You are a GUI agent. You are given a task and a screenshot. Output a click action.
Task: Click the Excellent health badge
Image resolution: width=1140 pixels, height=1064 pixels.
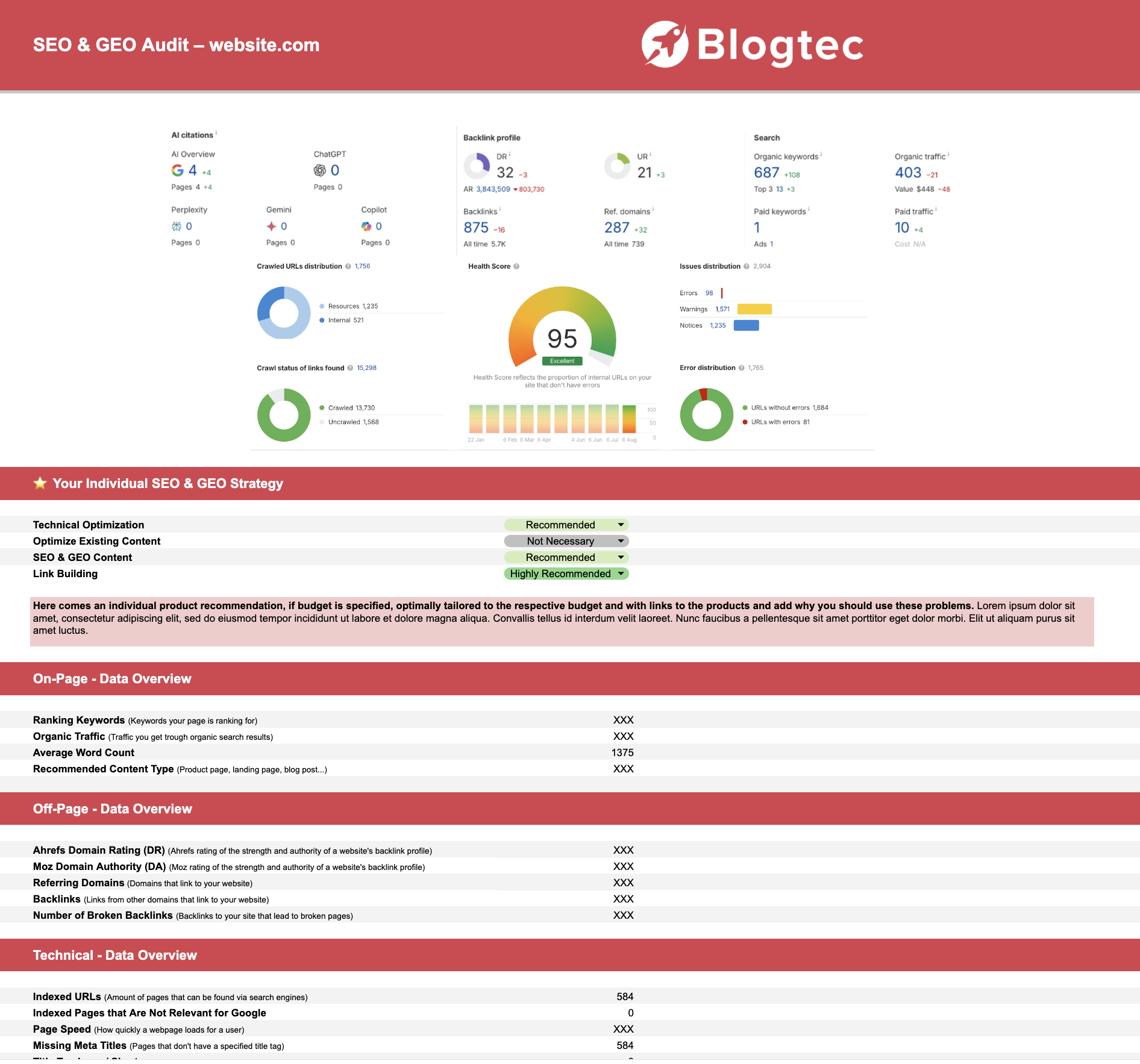tap(562, 361)
